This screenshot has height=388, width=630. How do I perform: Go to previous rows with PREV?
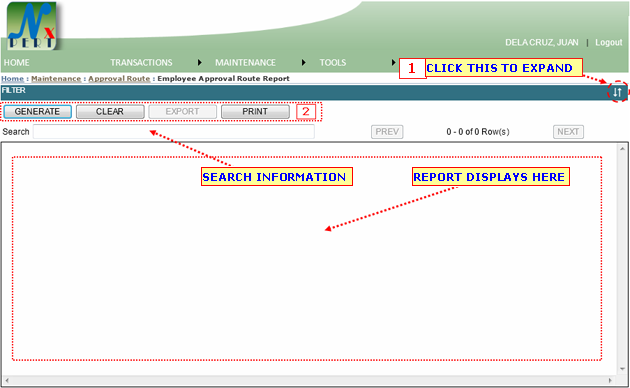pos(387,132)
